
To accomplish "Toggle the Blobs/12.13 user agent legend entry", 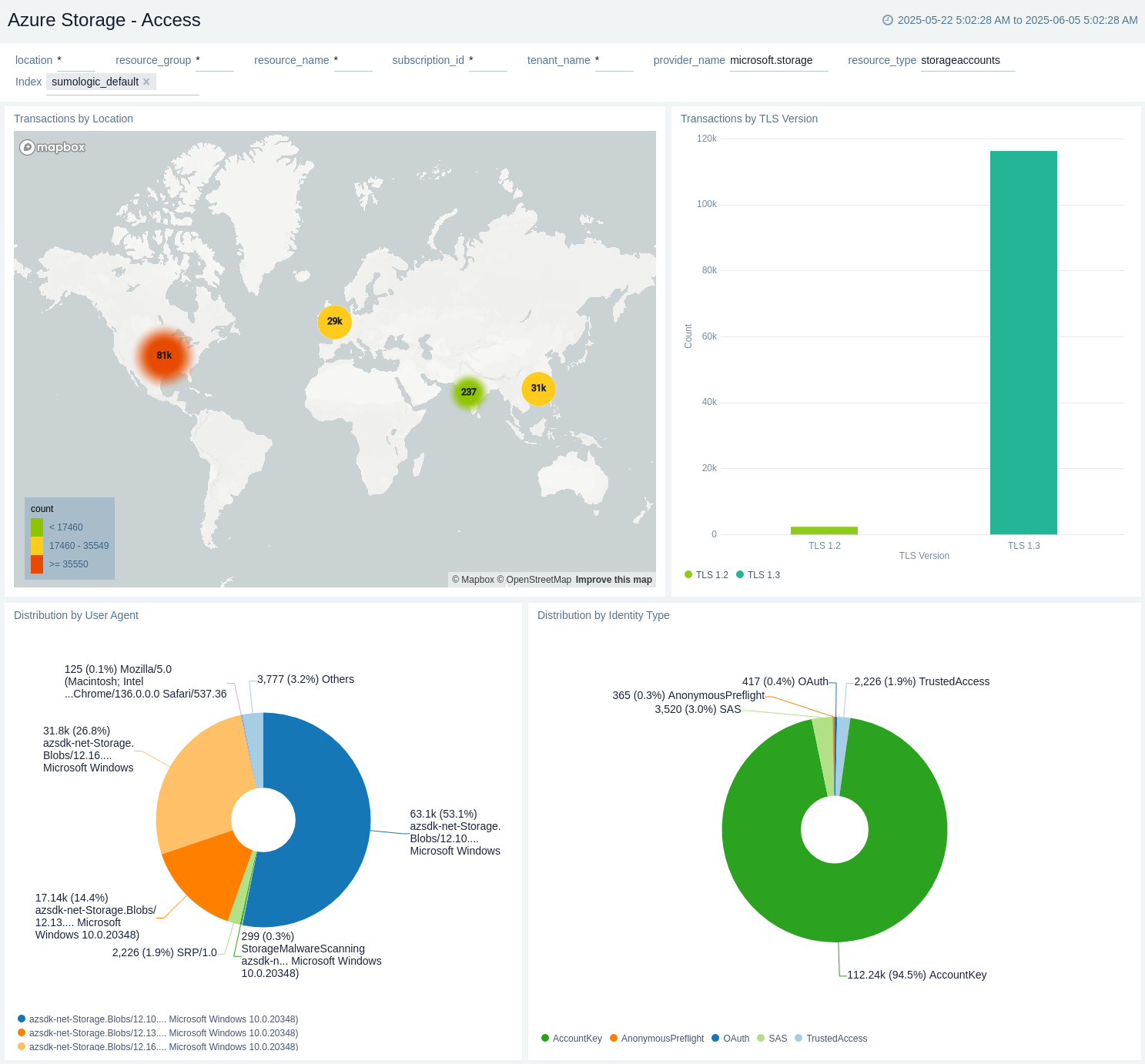I will [x=158, y=1033].
